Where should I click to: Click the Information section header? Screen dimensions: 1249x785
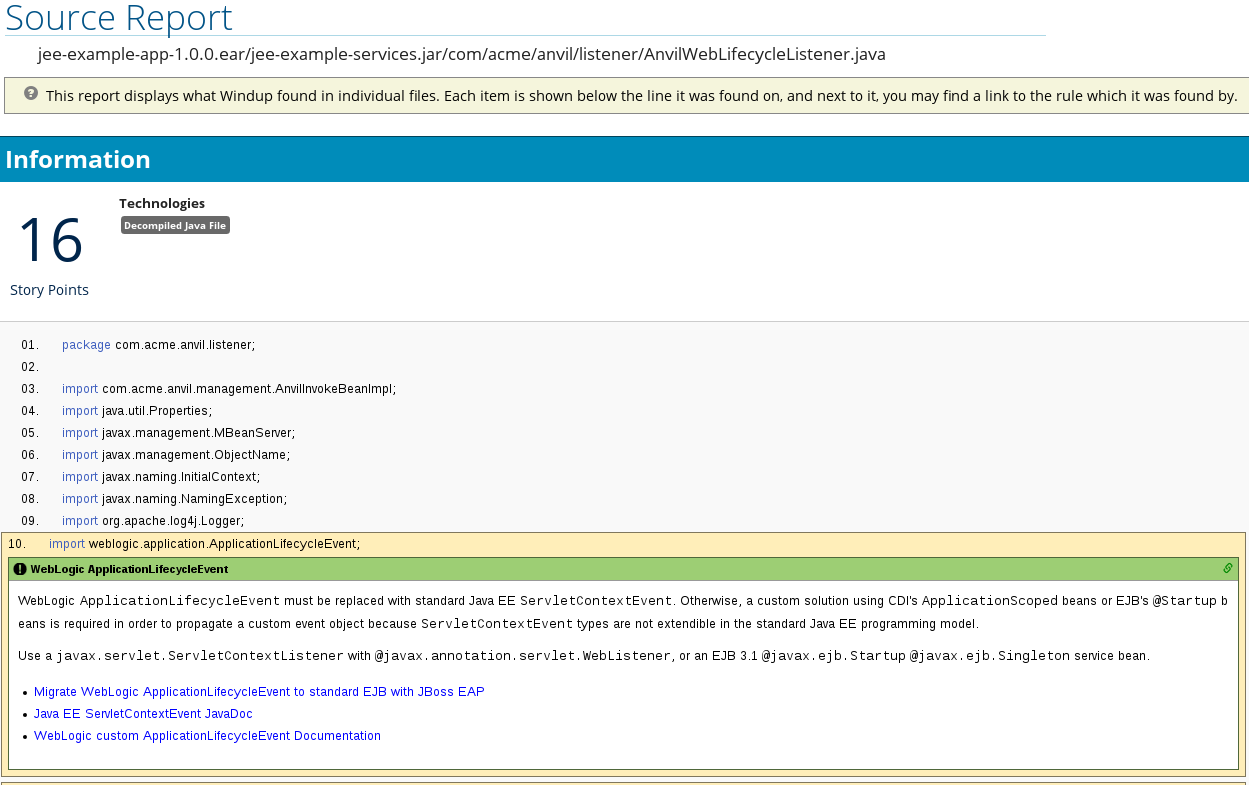coord(78,160)
